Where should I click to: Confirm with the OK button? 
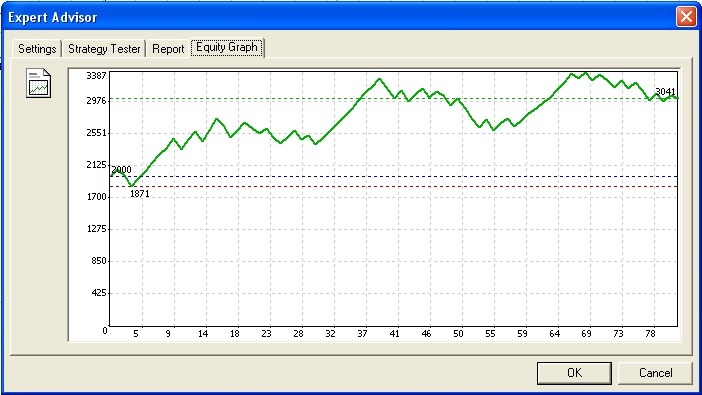[x=574, y=373]
